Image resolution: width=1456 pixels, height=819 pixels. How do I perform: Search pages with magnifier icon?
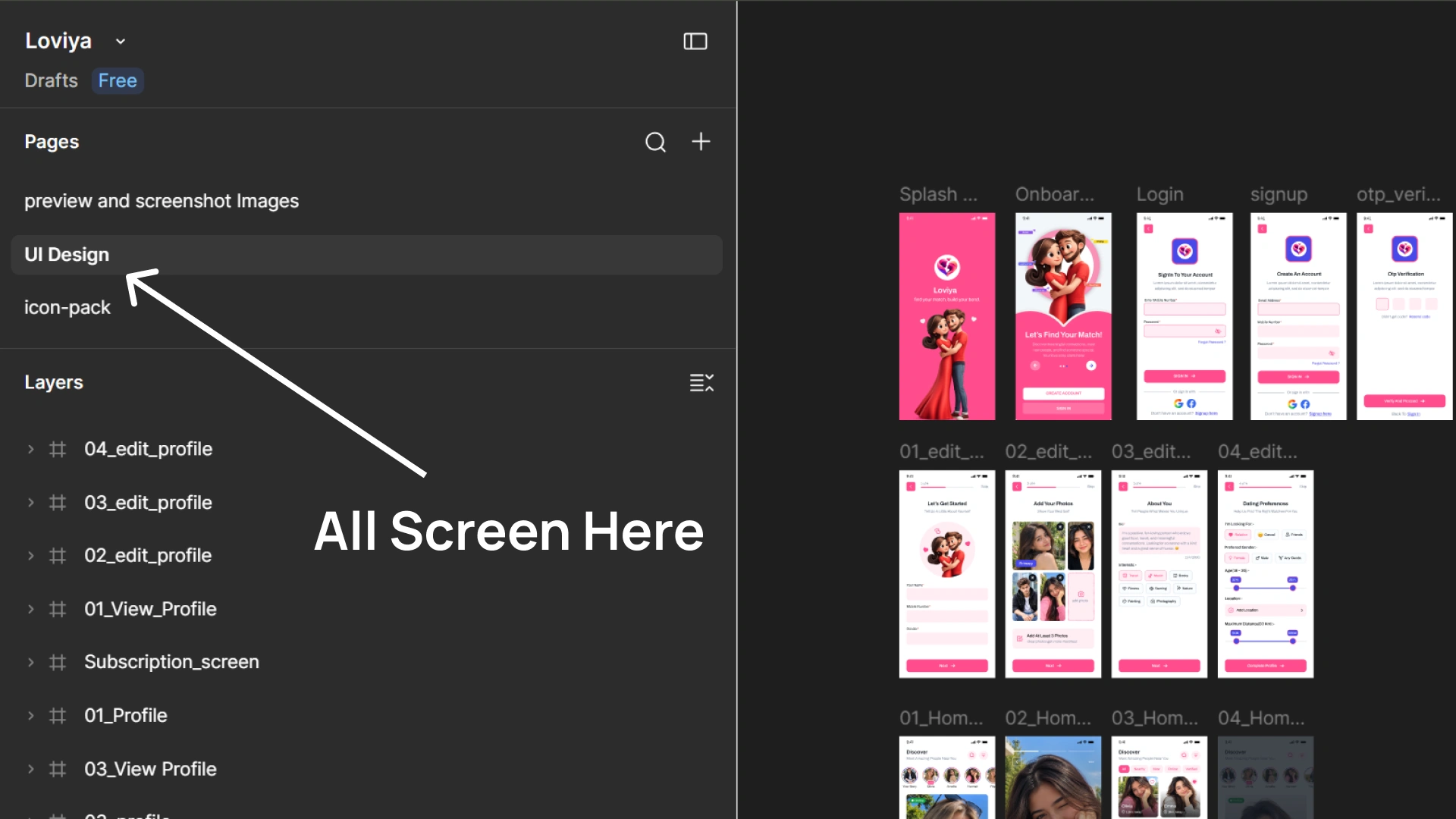point(655,142)
